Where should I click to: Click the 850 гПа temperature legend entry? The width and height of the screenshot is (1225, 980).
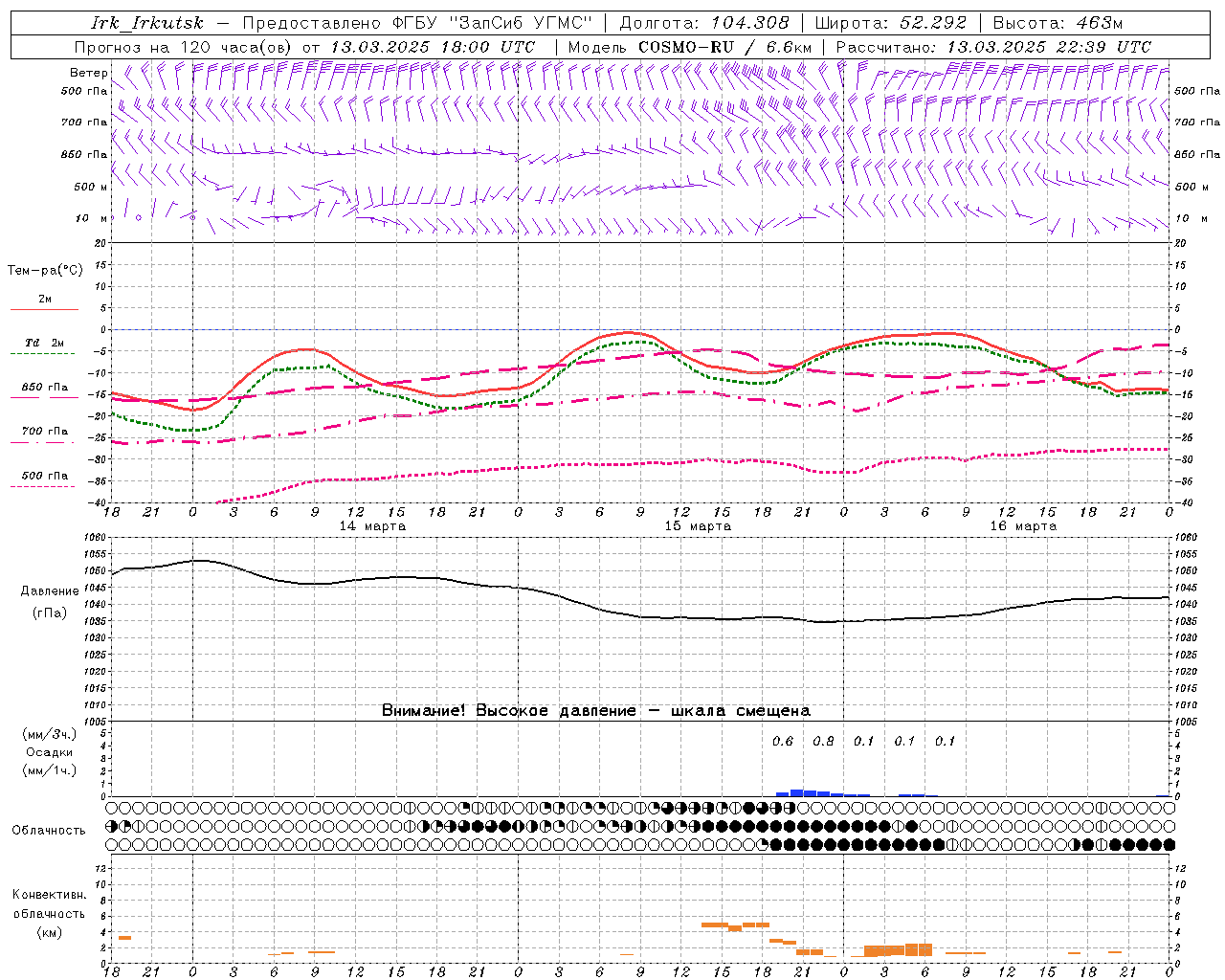click(x=44, y=390)
